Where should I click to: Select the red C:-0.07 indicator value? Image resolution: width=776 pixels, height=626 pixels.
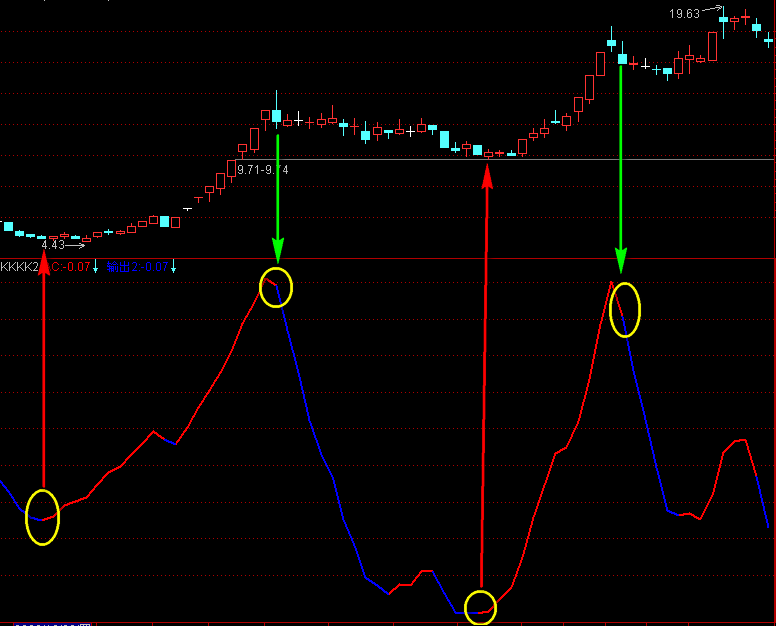(x=71, y=267)
